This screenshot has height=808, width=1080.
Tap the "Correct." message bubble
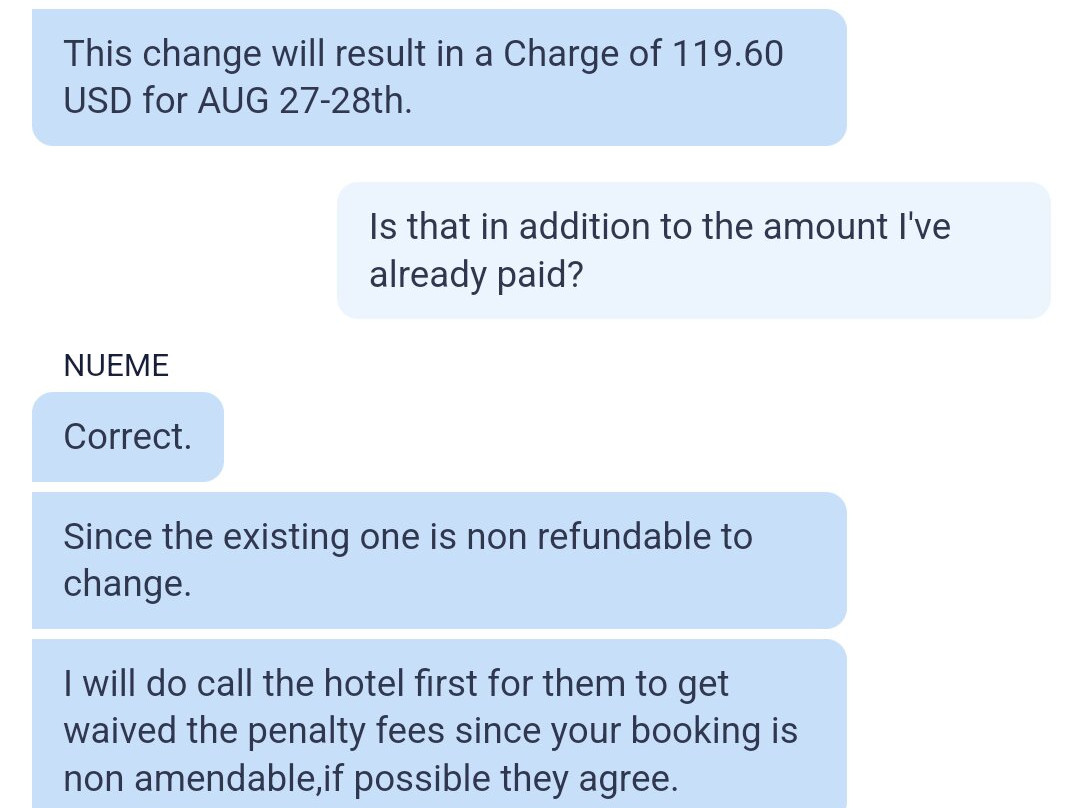(127, 437)
